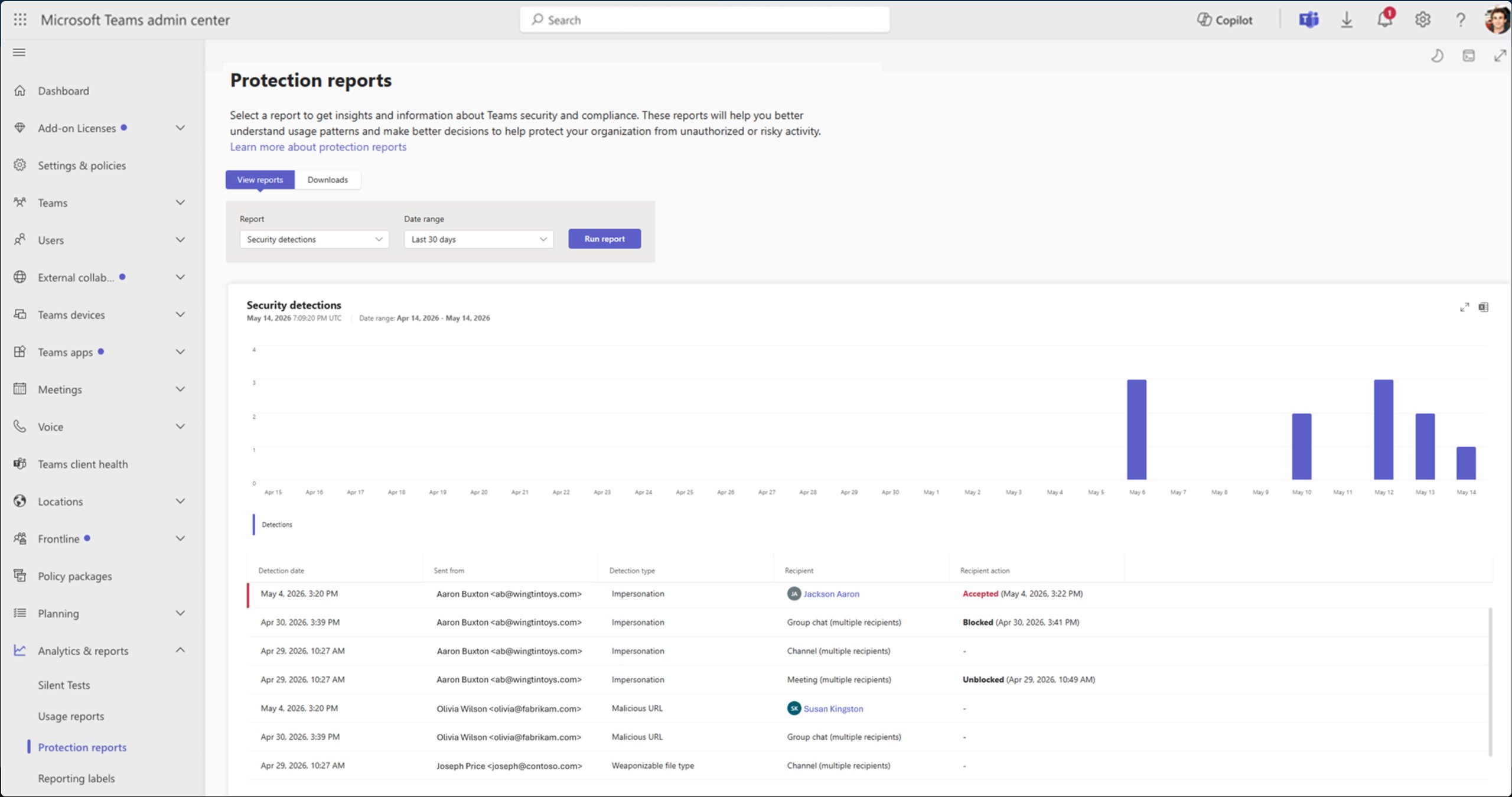Select the Joseph Price Weaponizable file type row
Viewport: 1512px width, 797px height.
868,766
